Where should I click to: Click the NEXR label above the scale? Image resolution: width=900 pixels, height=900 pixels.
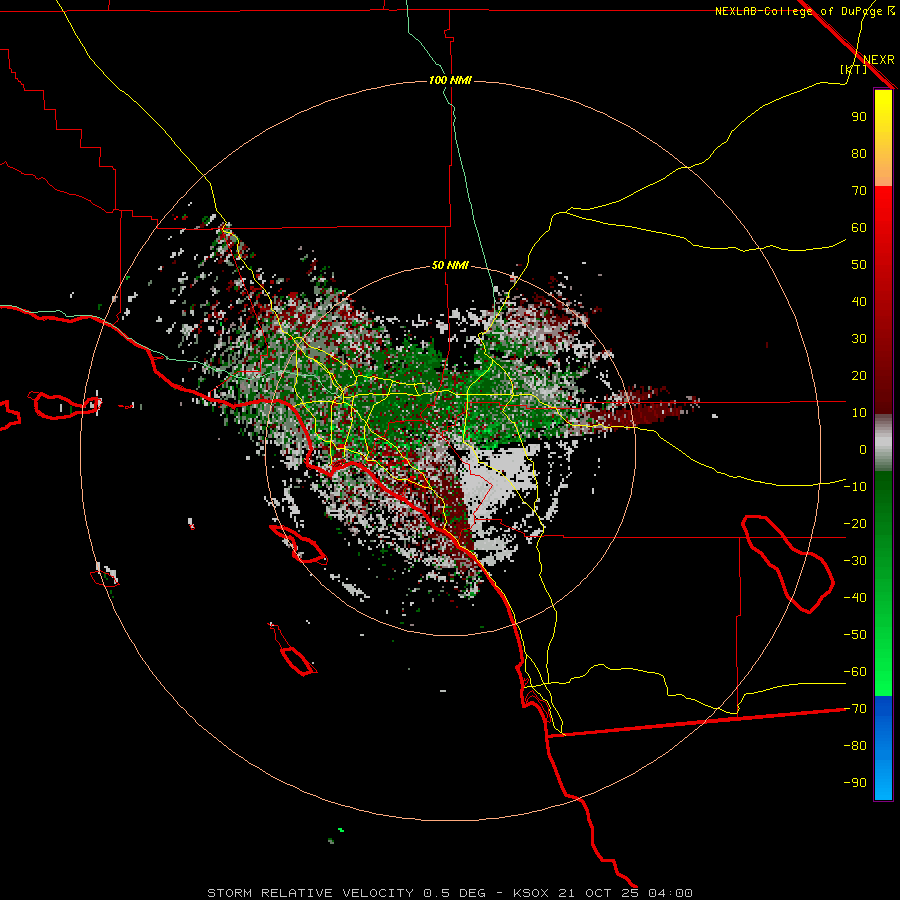click(878, 60)
